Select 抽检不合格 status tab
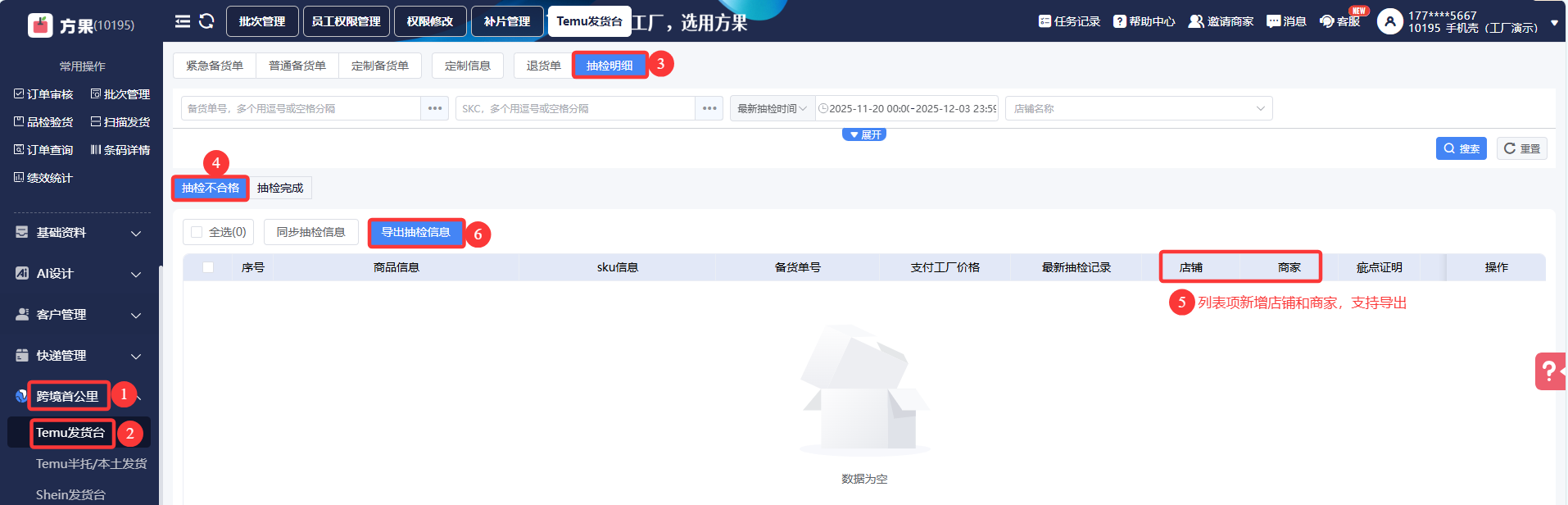 (211, 188)
